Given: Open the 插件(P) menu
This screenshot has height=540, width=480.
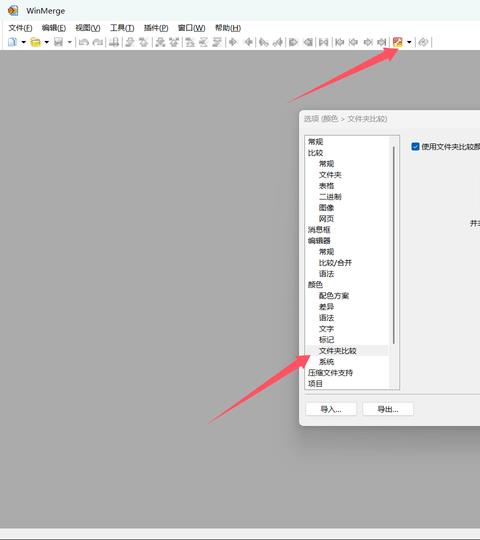Looking at the screenshot, I should tap(156, 28).
